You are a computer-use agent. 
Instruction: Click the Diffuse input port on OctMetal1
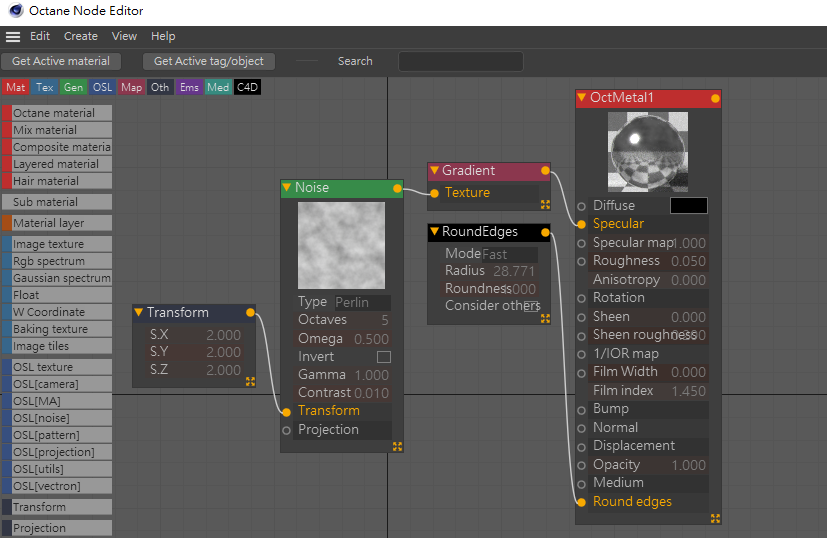(x=581, y=206)
